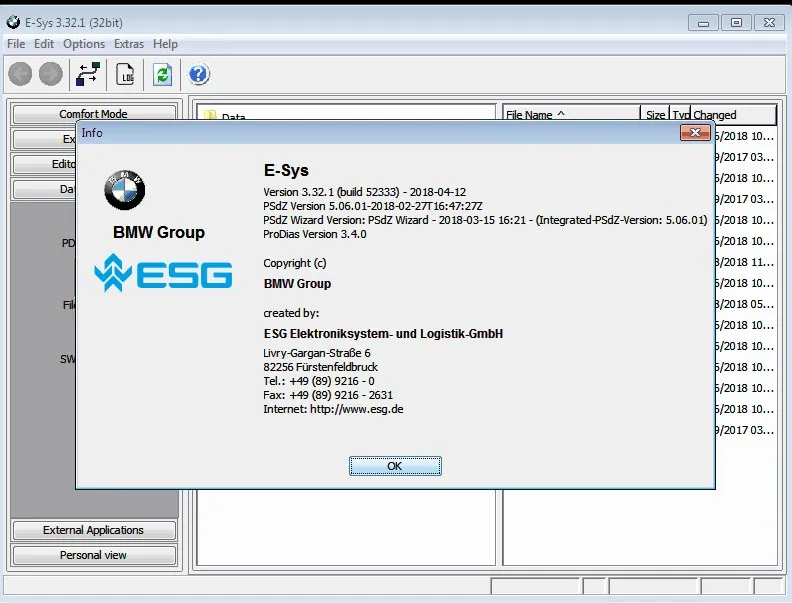This screenshot has height=603, width=792.
Task: Maximize the E-Sys main window
Action: (x=736, y=23)
